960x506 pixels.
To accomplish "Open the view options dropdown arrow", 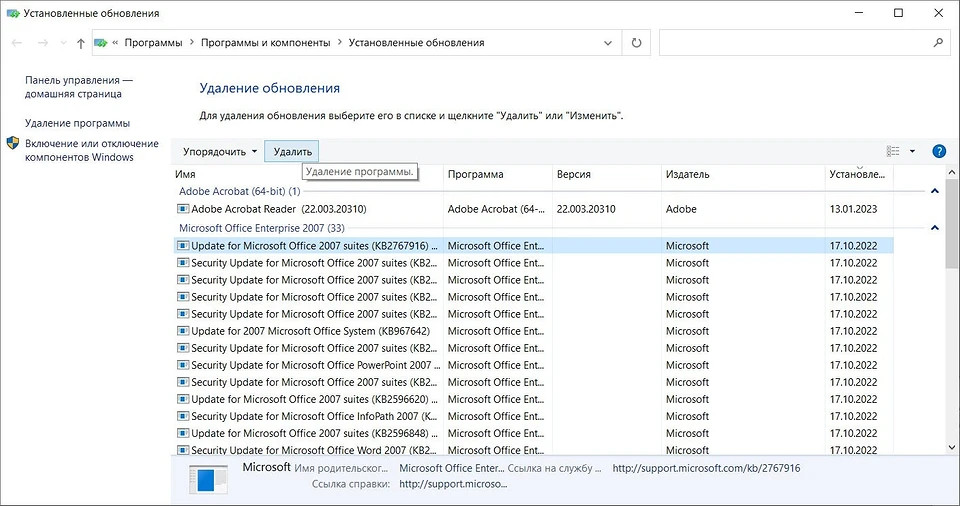I will (912, 151).
